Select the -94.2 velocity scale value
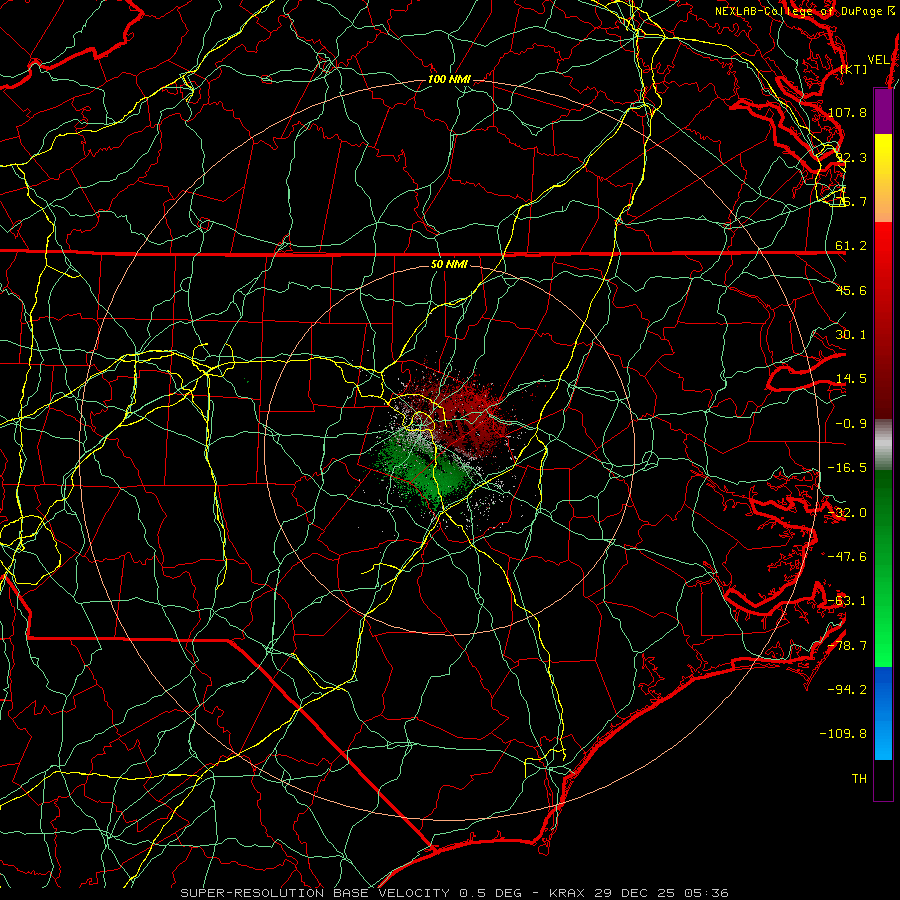 pos(848,689)
